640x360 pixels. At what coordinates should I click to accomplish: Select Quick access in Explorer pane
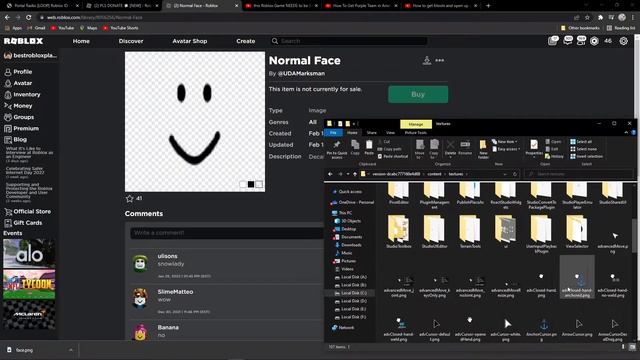click(347, 191)
